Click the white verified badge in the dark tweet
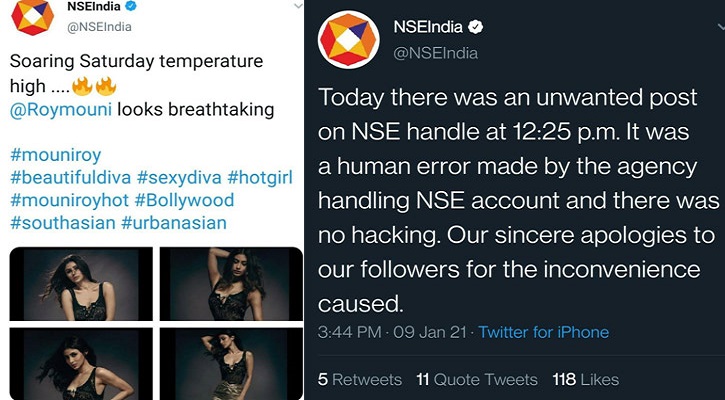The height and width of the screenshot is (400, 725). click(476, 27)
